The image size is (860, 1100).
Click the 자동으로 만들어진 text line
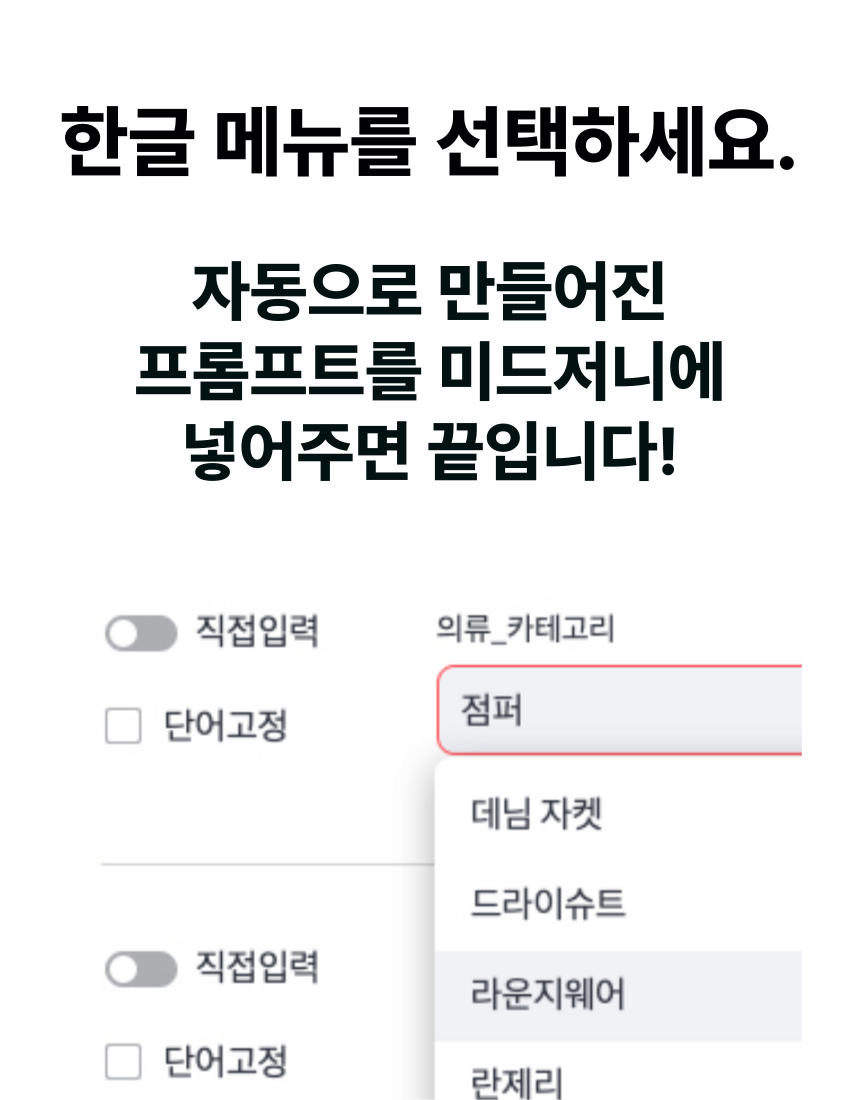pyautogui.click(x=429, y=292)
